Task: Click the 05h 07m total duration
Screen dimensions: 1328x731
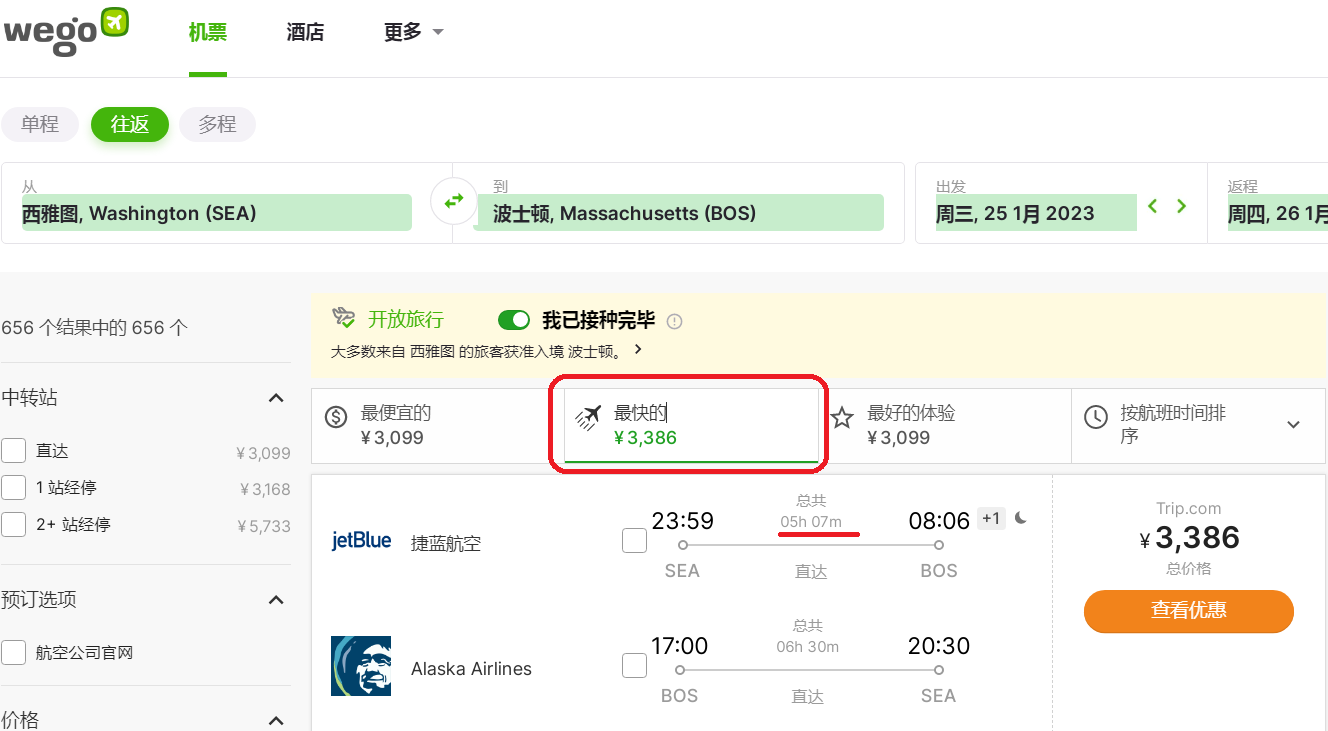Action: tap(811, 521)
